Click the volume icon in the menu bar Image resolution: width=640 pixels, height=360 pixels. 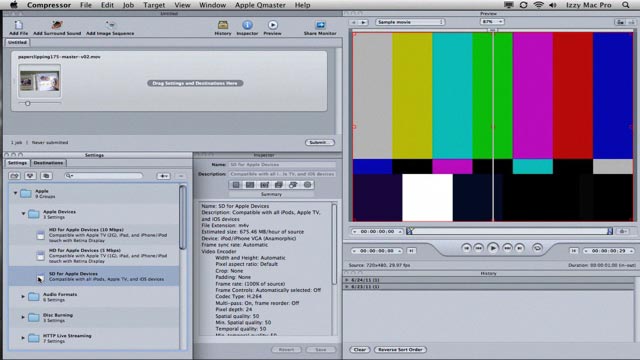click(553, 5)
